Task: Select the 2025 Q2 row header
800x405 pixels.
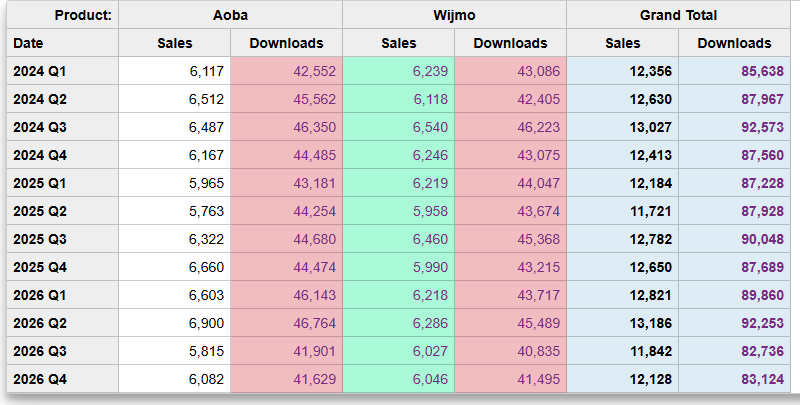Action: 63,211
